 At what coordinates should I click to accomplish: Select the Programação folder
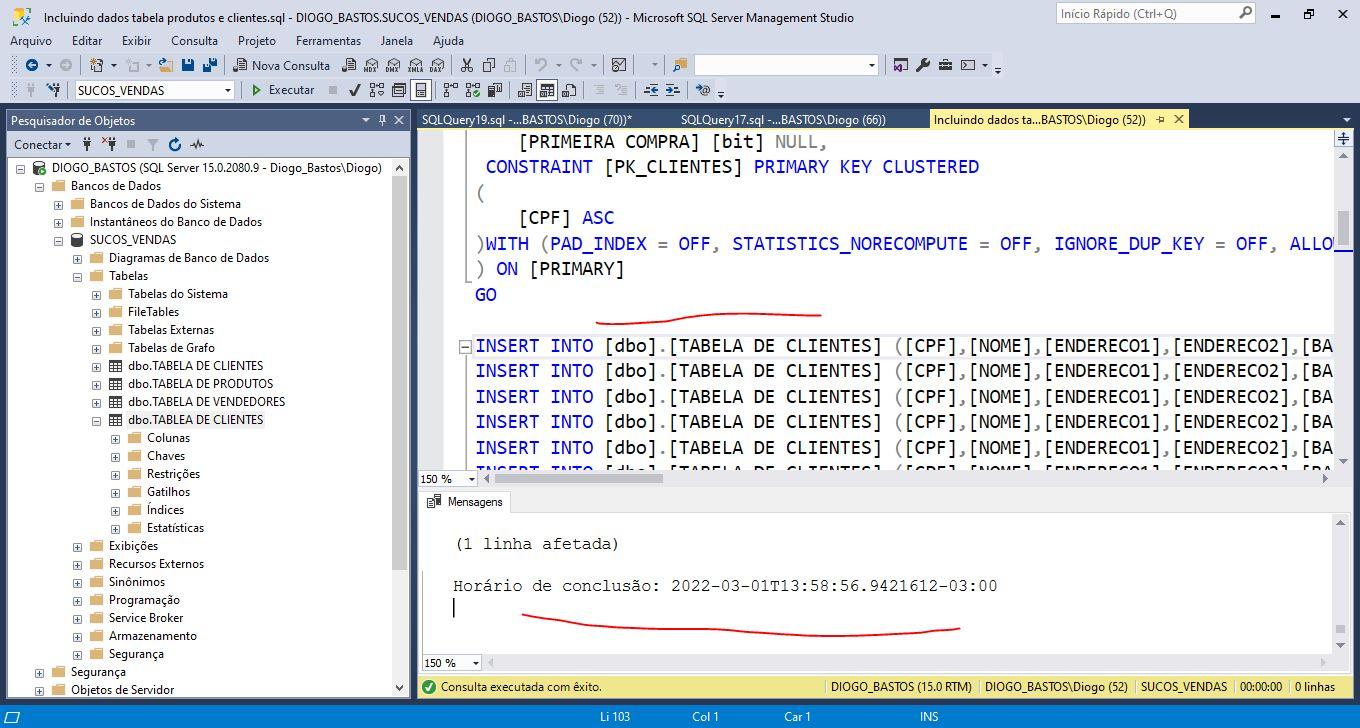pos(144,600)
